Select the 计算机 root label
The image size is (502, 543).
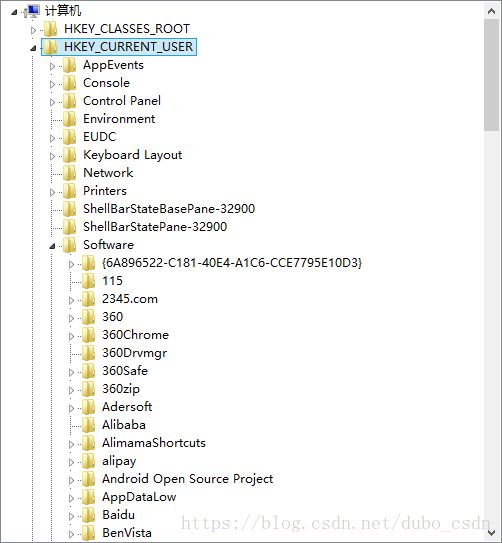tap(63, 11)
